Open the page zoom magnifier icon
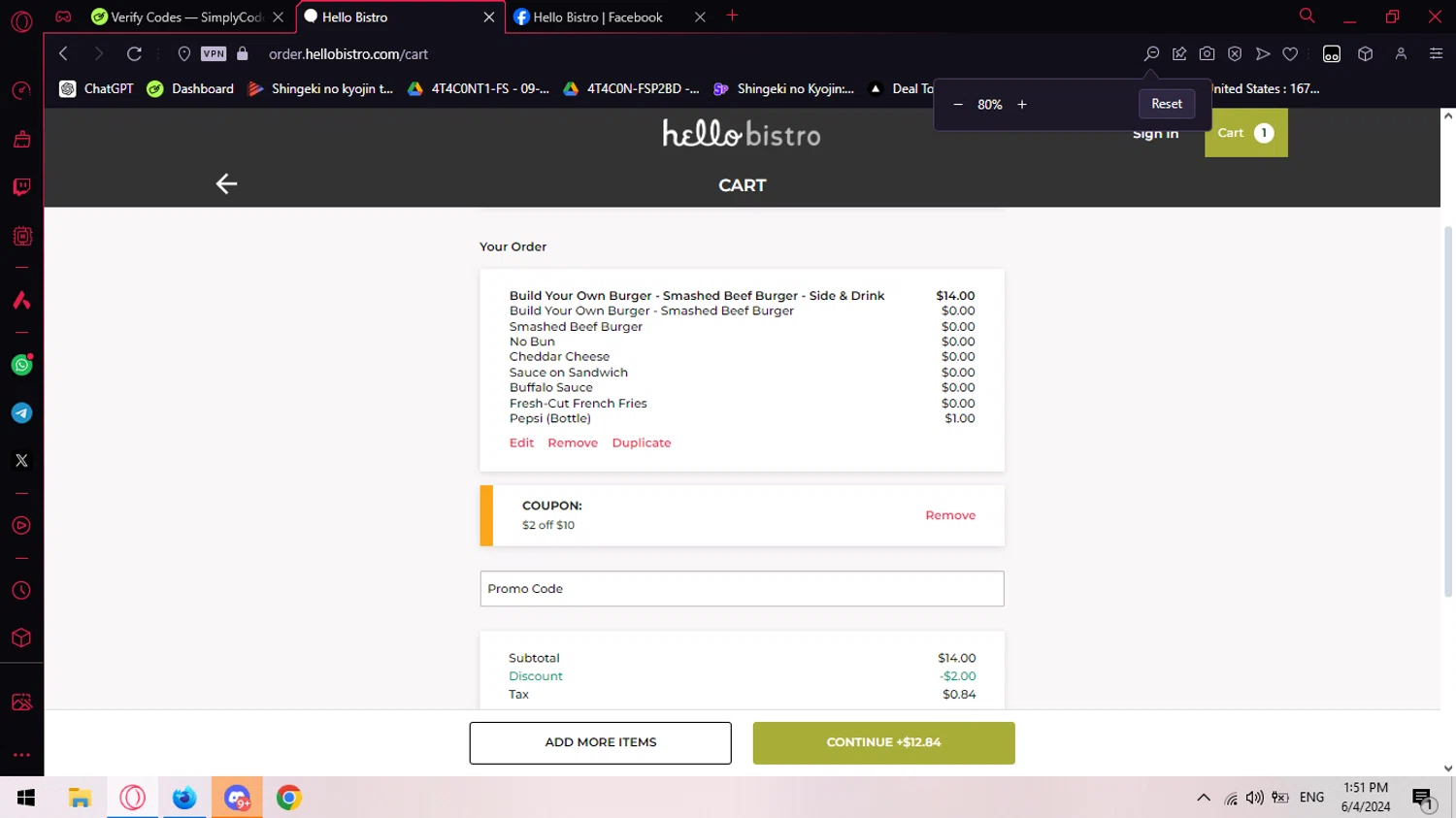The height and width of the screenshot is (818, 1456). [1151, 54]
